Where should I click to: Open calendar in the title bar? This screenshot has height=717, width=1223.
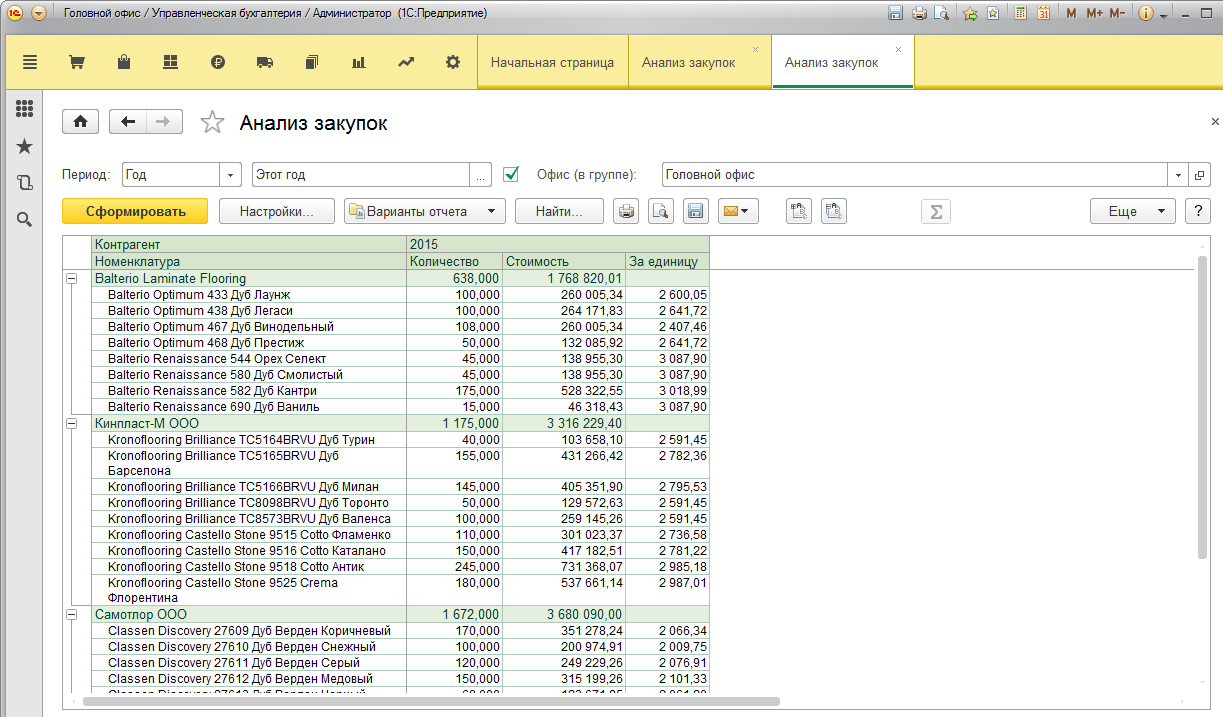pyautogui.click(x=1043, y=14)
